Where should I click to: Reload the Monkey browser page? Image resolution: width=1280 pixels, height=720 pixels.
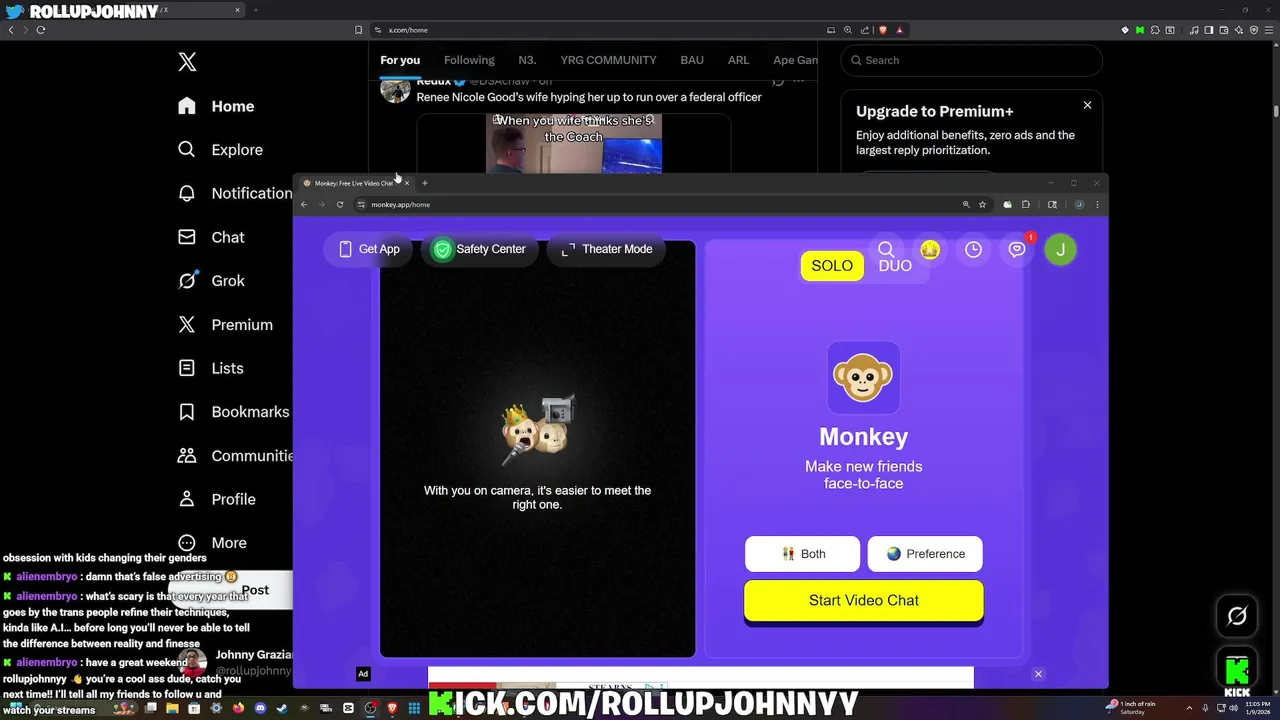[340, 205]
